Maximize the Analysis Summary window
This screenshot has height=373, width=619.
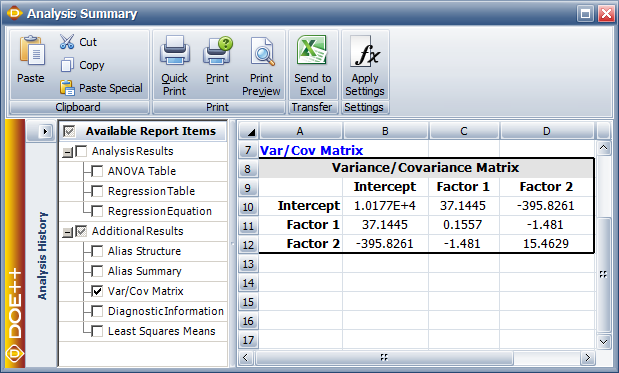coord(585,14)
